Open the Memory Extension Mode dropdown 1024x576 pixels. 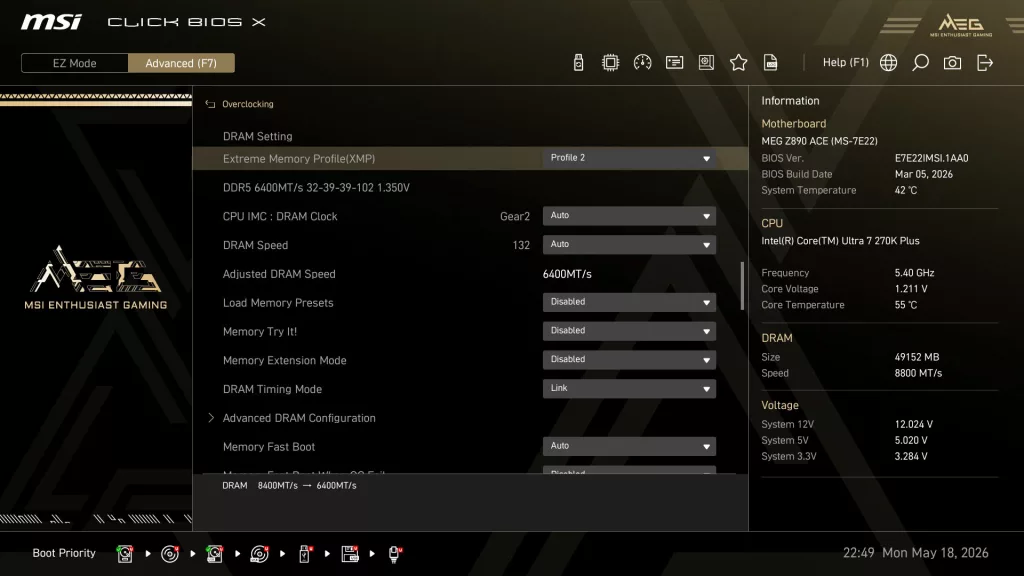[x=629, y=359]
